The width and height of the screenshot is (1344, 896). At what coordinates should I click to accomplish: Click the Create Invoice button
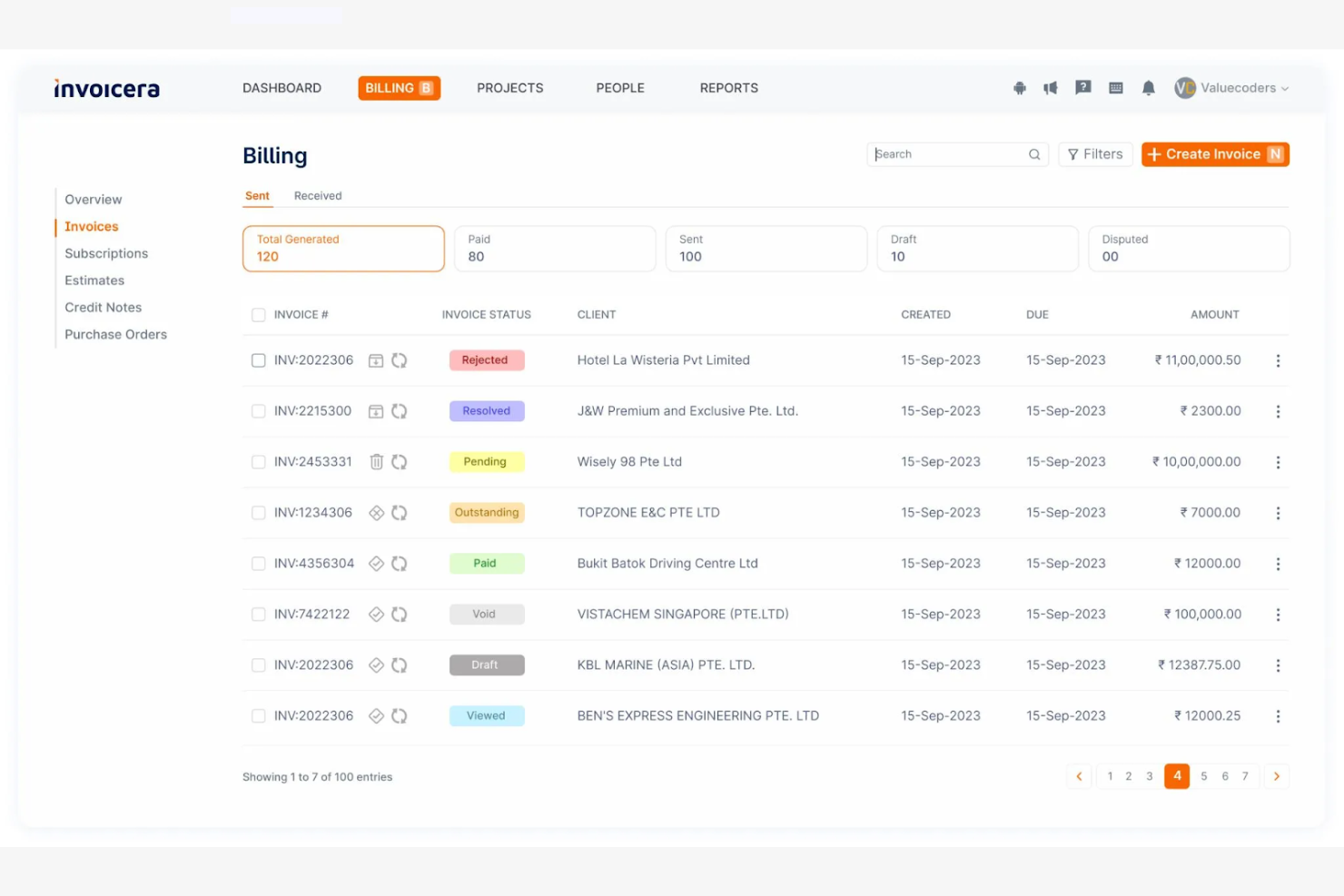1215,153
